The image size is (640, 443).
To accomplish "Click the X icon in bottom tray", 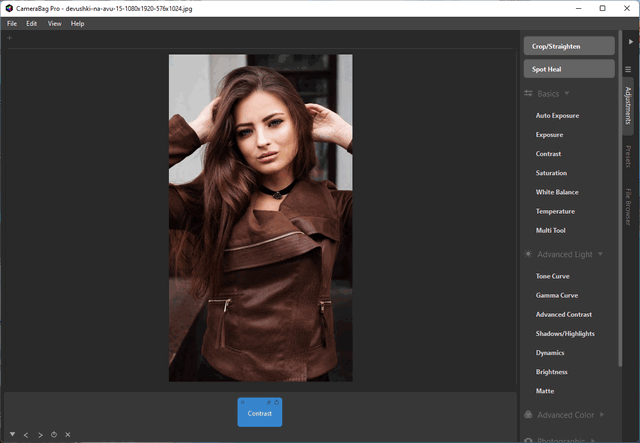I will (68, 435).
